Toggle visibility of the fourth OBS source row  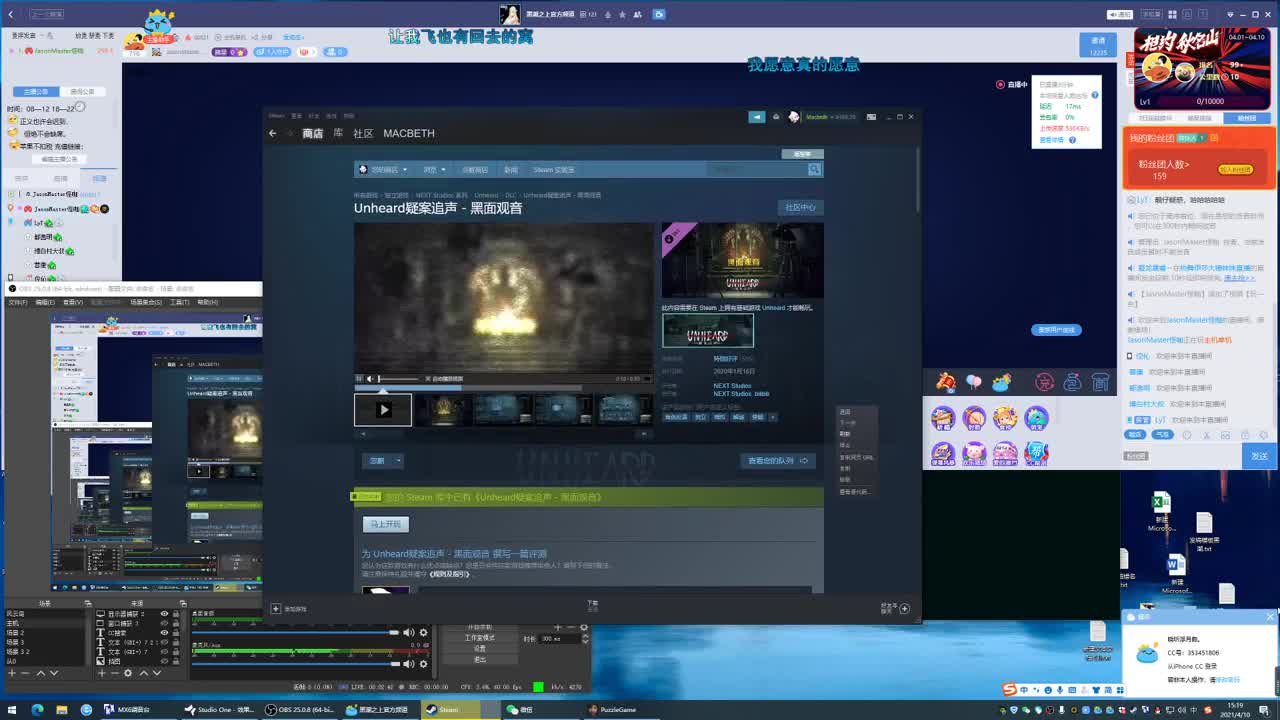pyautogui.click(x=164, y=642)
